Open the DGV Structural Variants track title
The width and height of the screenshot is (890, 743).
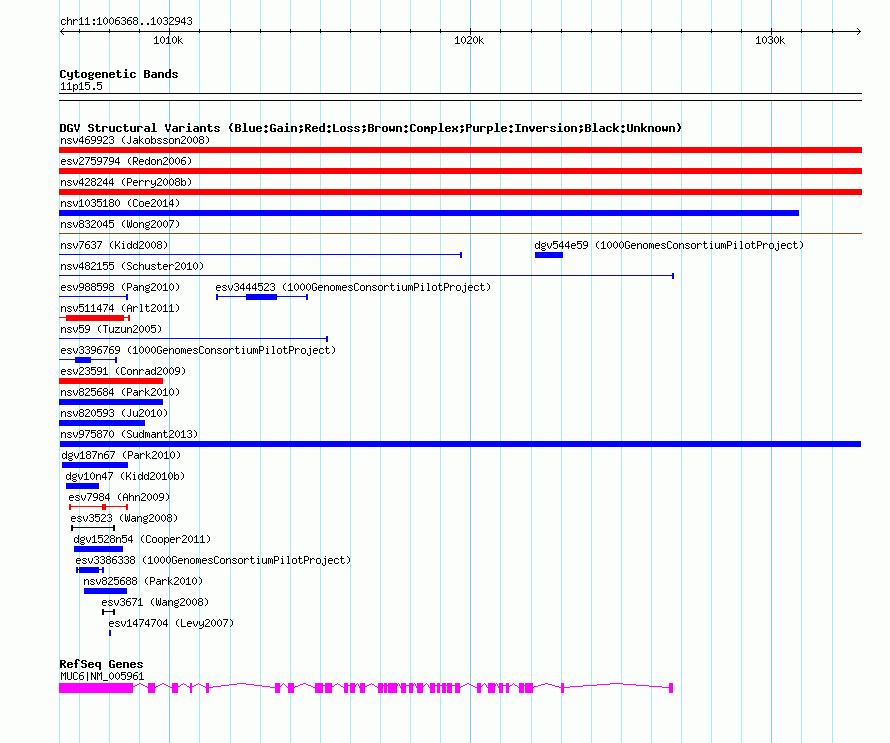coord(371,128)
